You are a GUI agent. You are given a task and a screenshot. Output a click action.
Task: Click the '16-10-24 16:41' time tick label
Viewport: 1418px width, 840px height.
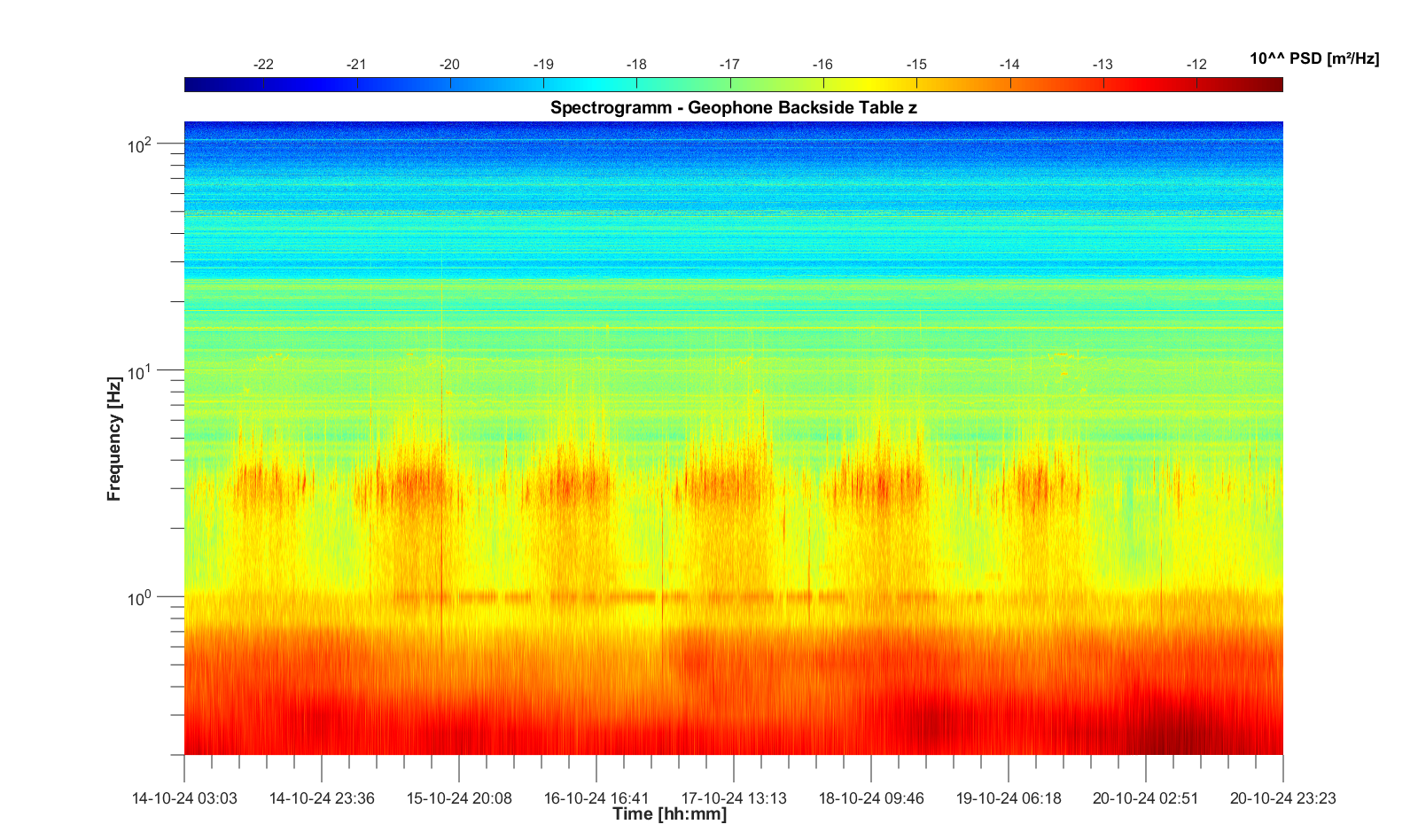pos(596,797)
